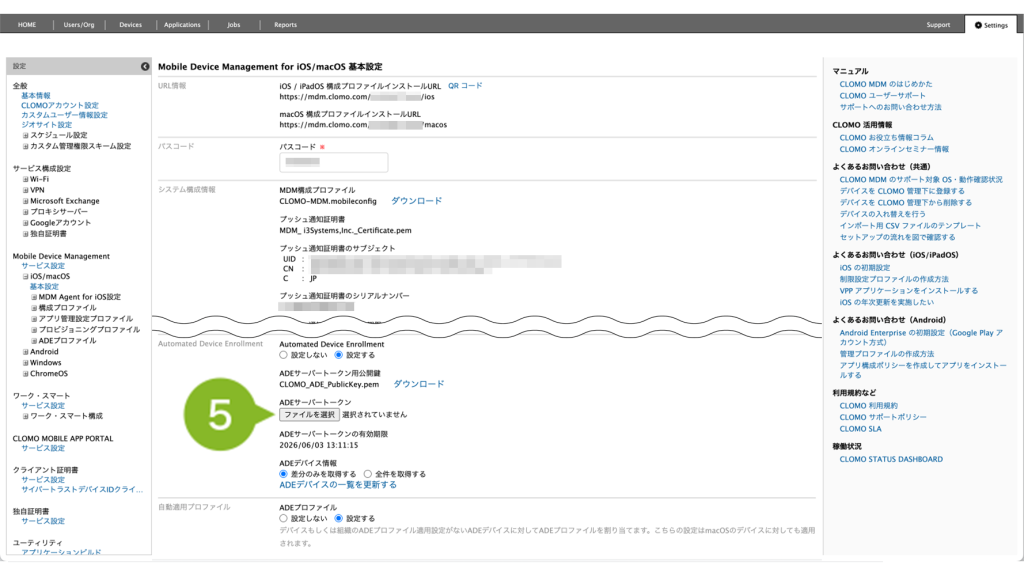Expand the Android tree item
This screenshot has height=576, width=1024.
26,352
